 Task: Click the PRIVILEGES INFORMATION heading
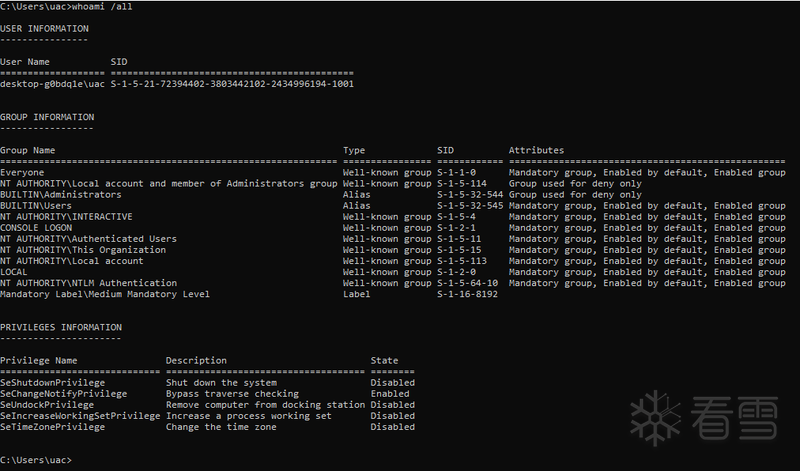tap(61, 327)
